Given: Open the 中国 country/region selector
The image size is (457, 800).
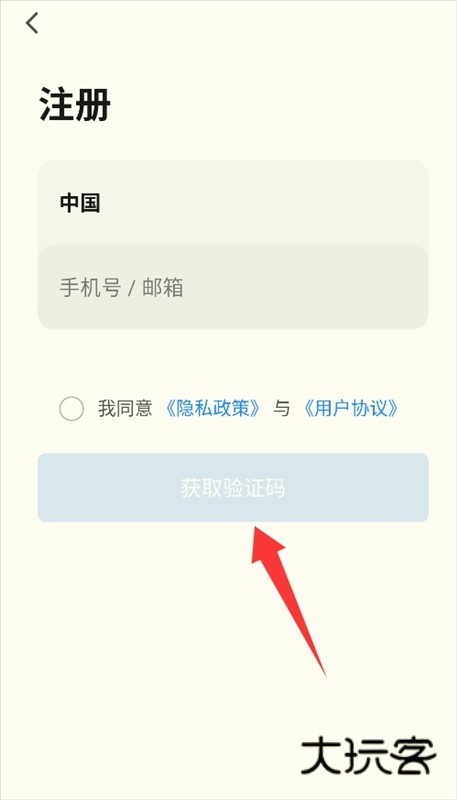Looking at the screenshot, I should click(x=233, y=203).
